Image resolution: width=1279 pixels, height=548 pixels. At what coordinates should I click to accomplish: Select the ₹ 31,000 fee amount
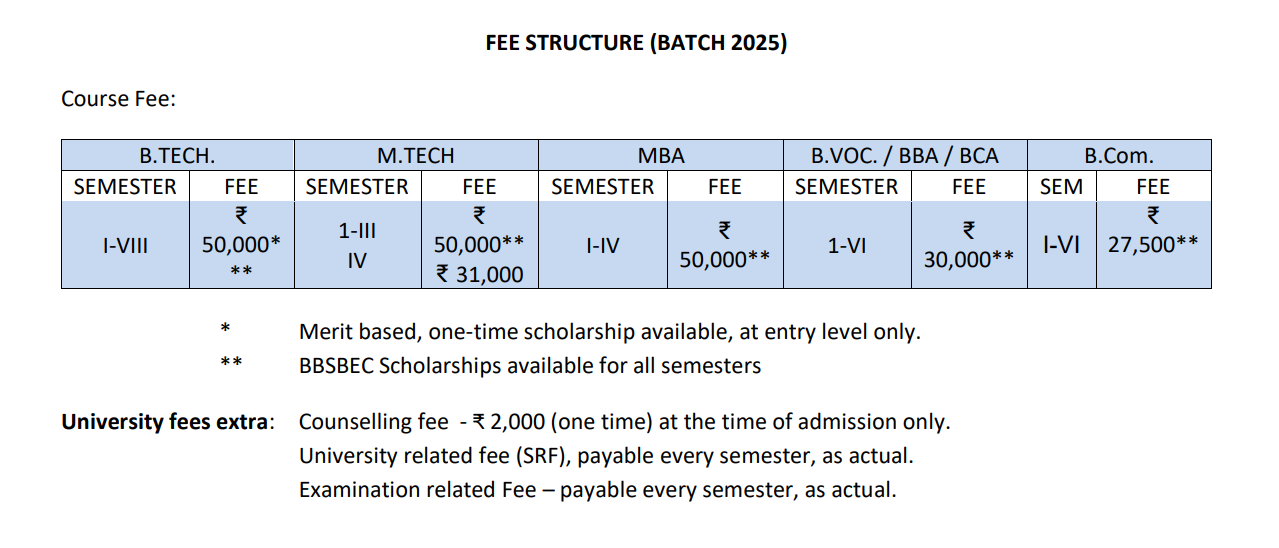click(480, 274)
